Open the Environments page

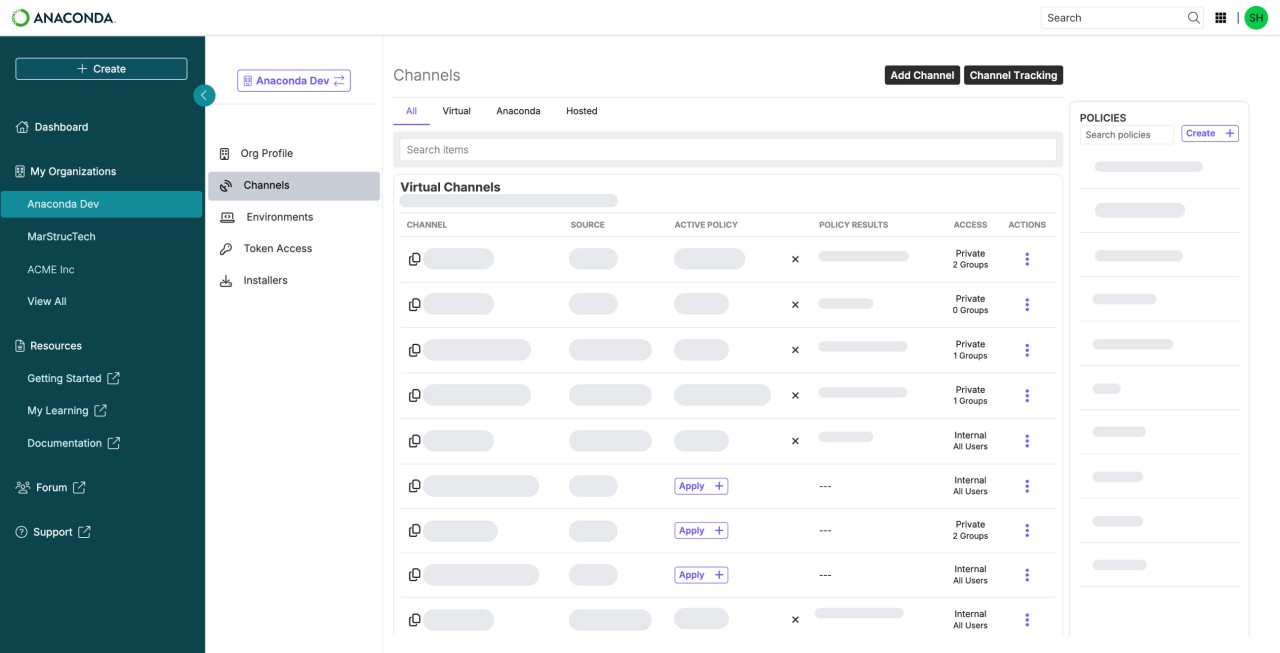pos(279,217)
